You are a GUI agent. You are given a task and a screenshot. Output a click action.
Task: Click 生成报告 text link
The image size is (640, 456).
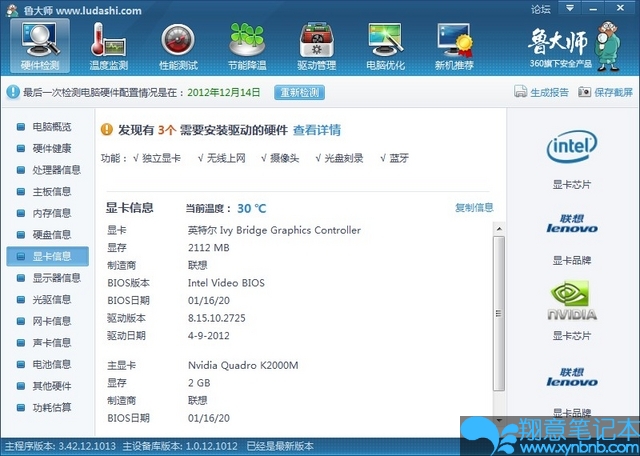coord(549,92)
